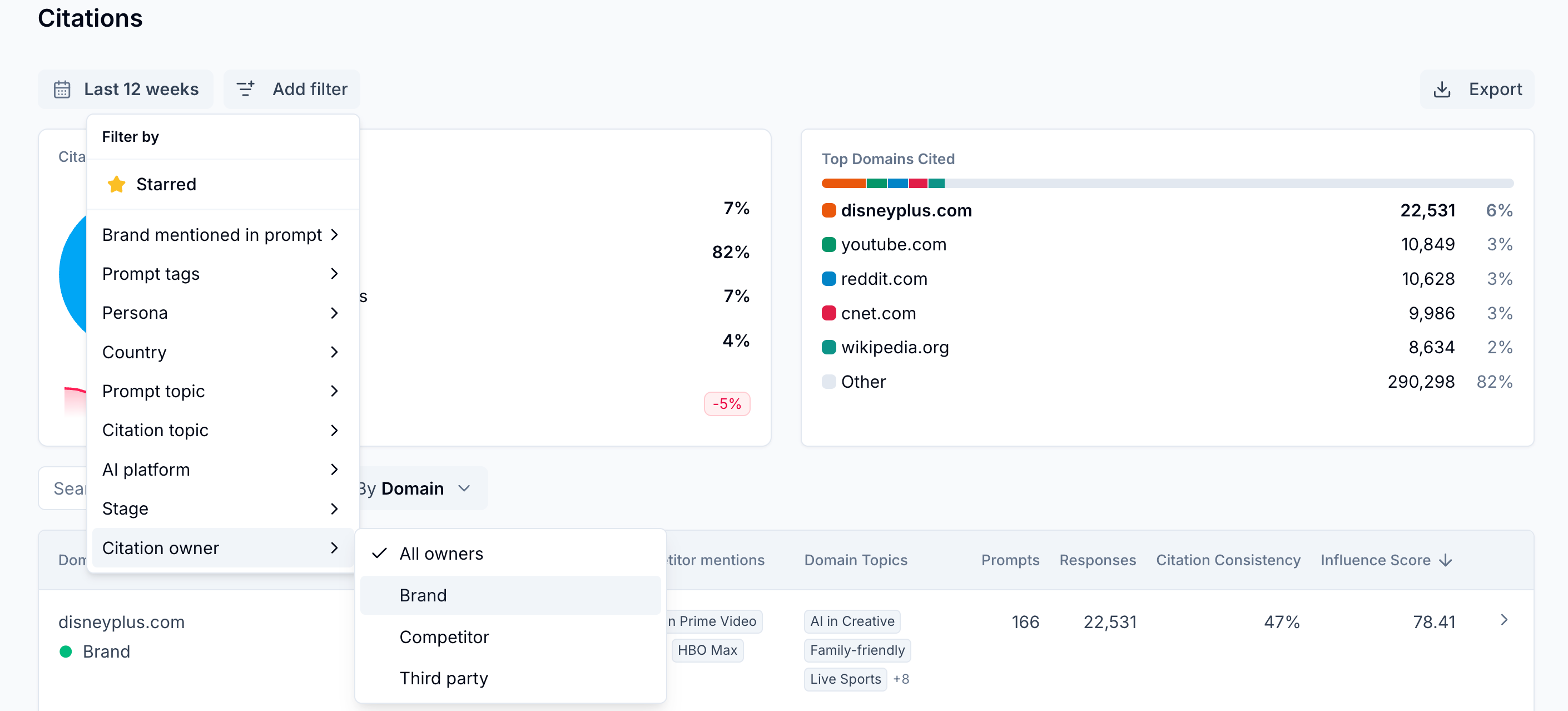The image size is (1568, 711).
Task: Open disneyplus.com row chevron arrow
Action: point(1504,620)
